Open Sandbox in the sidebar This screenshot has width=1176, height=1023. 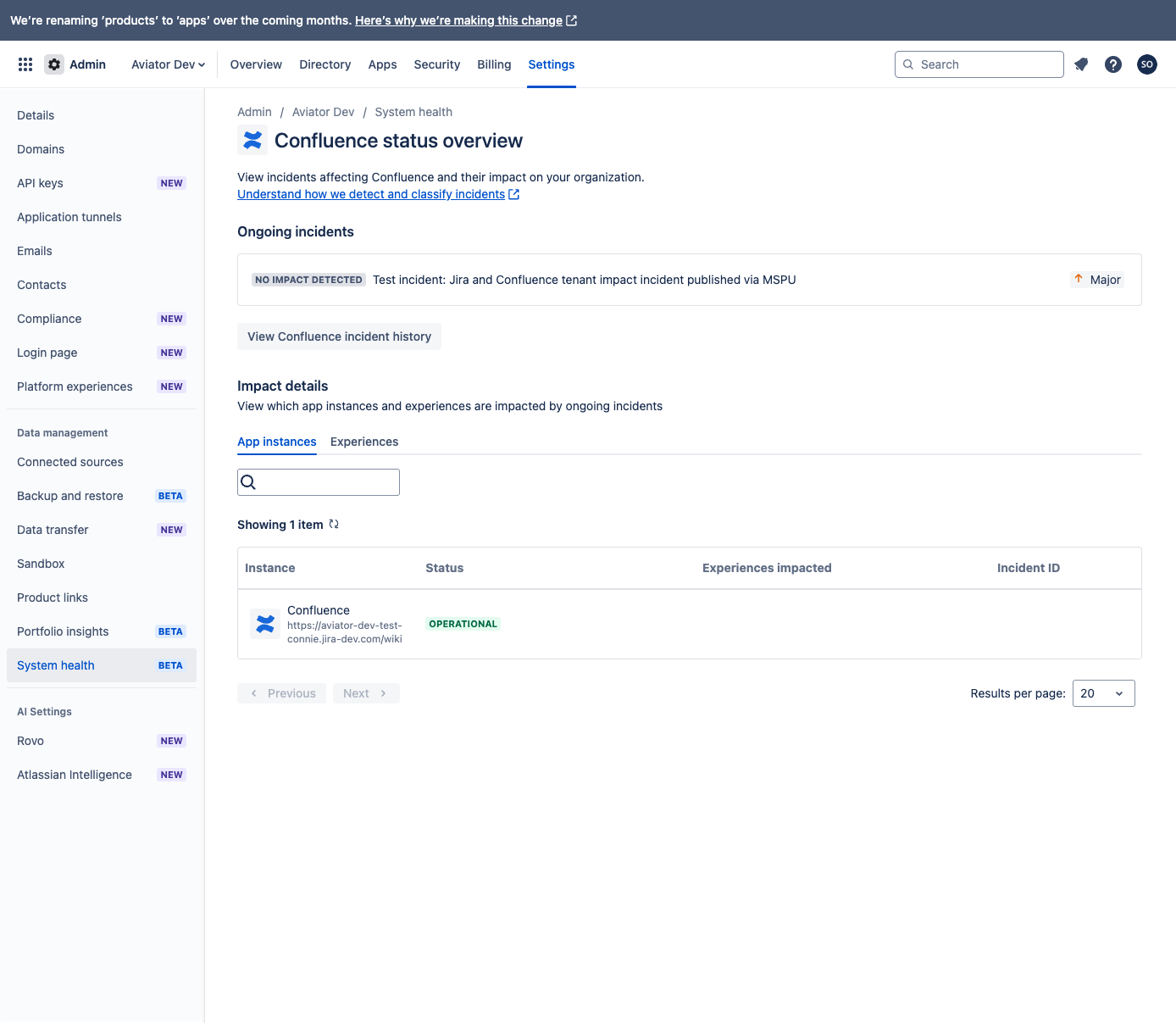(x=102, y=564)
